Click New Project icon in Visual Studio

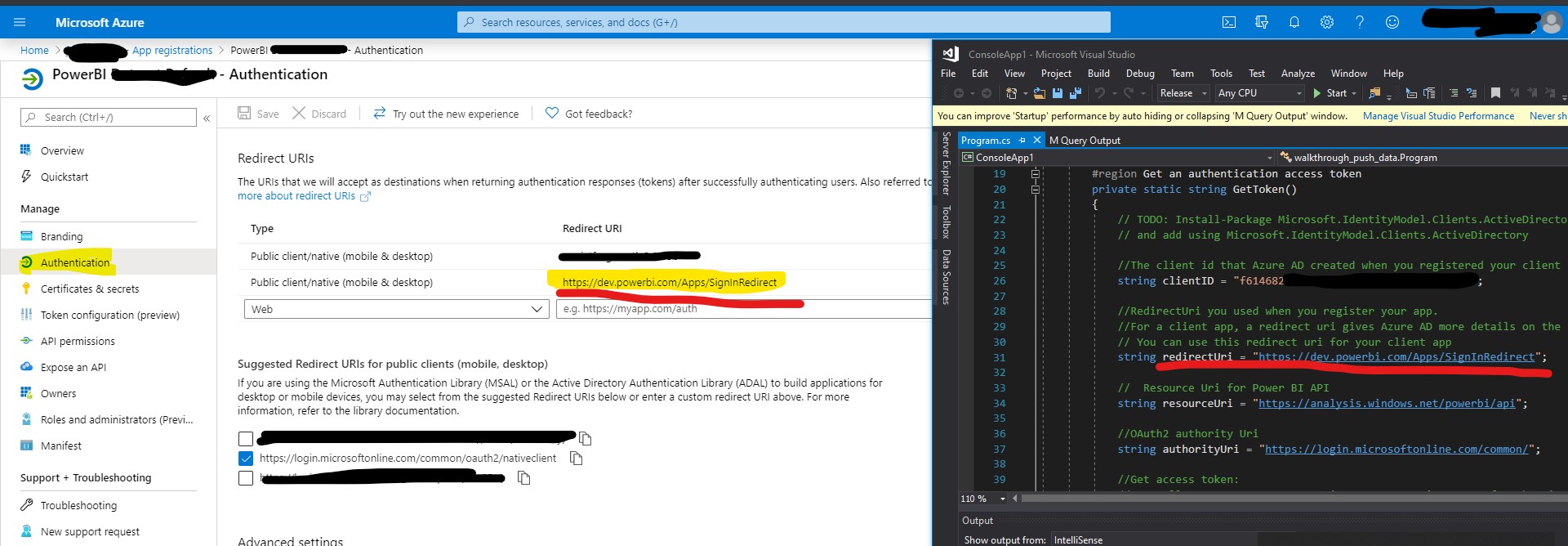pyautogui.click(x=1011, y=93)
